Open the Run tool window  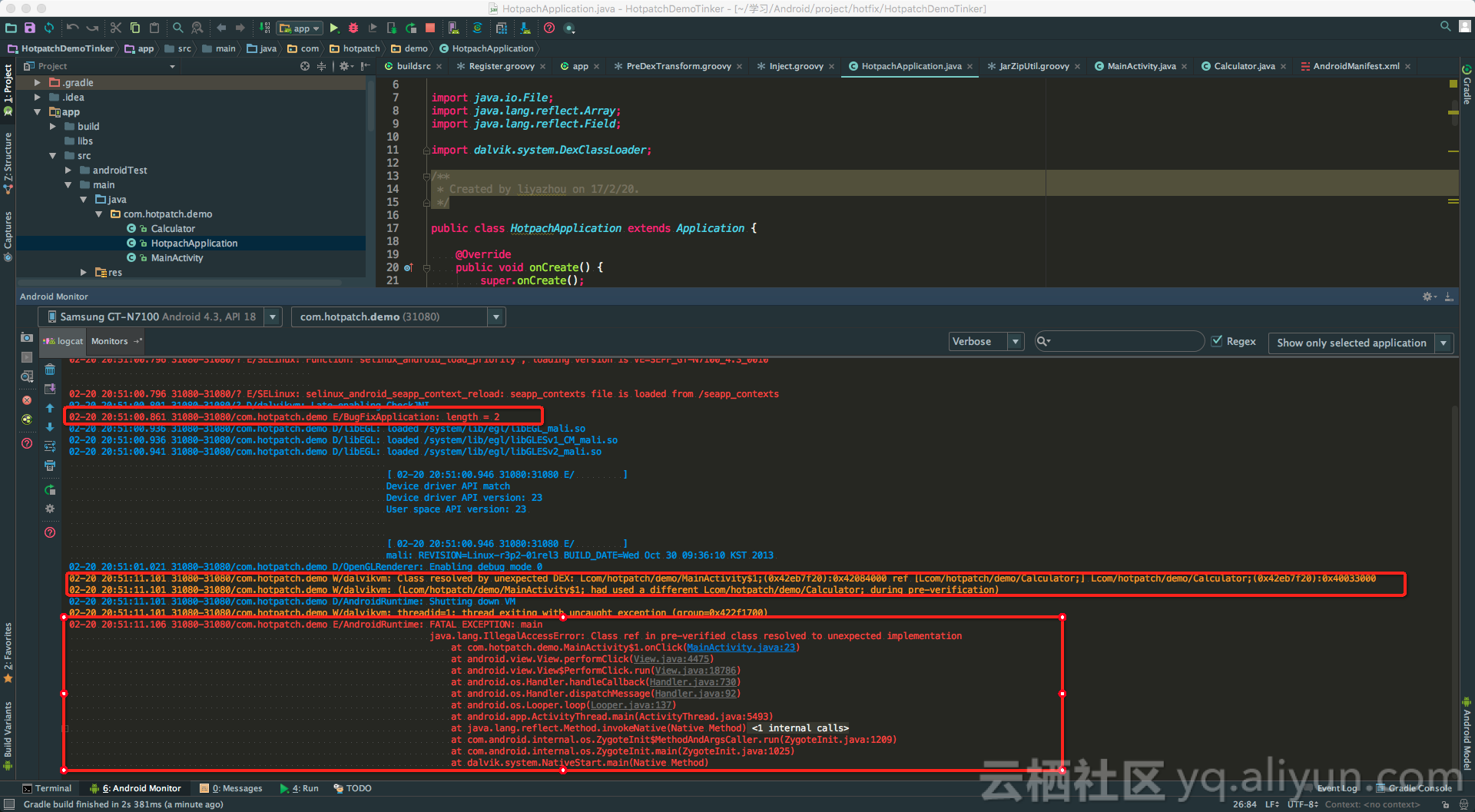(x=300, y=788)
